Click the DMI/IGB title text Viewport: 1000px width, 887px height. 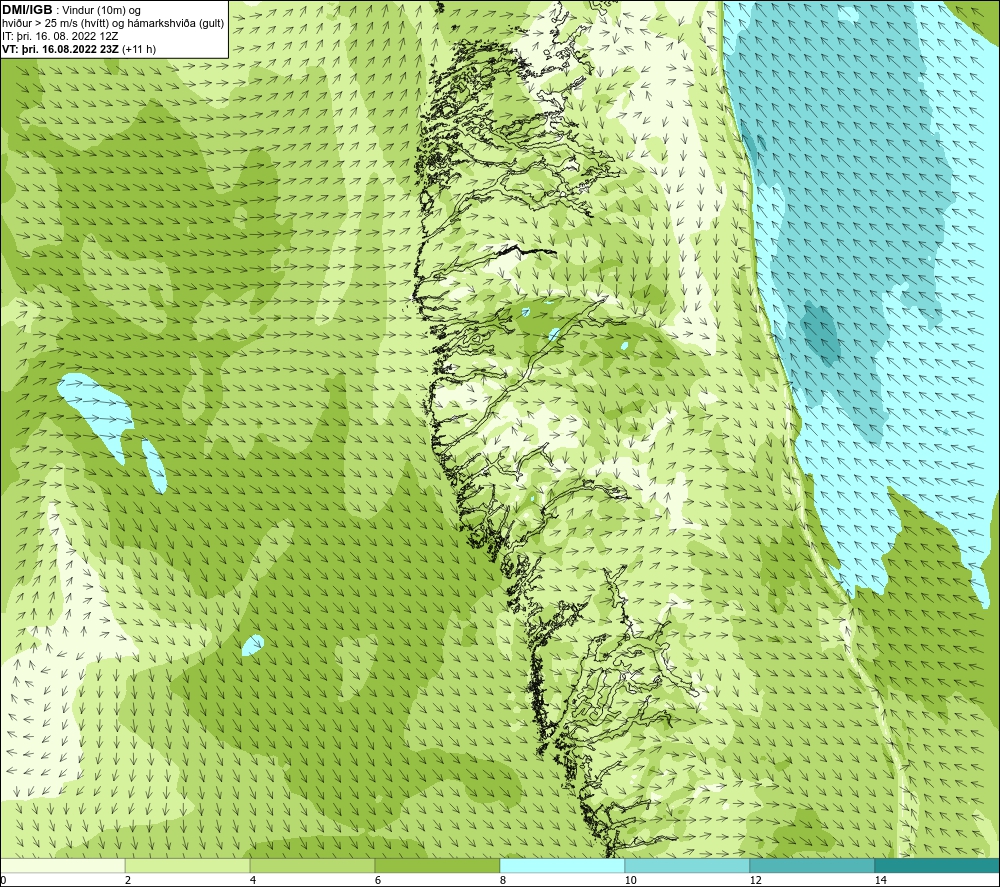click(27, 10)
